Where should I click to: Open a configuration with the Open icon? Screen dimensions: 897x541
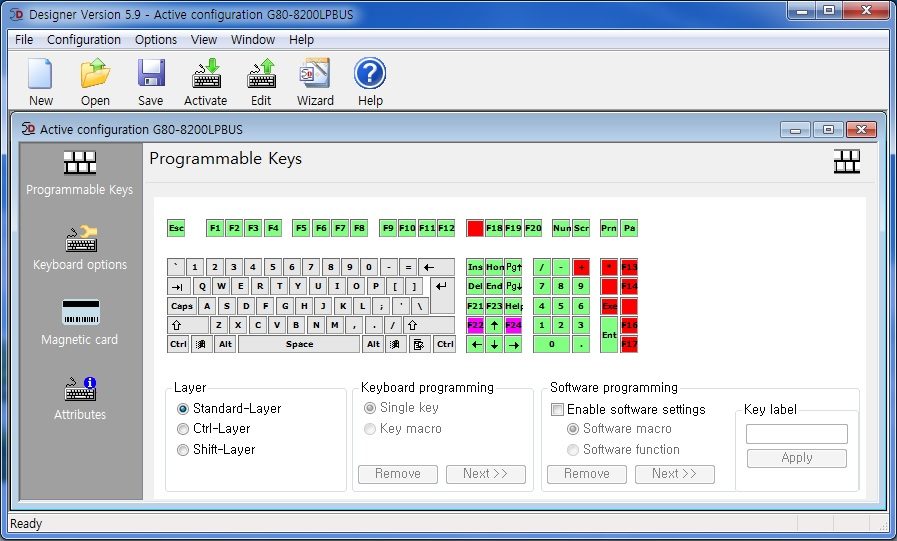pos(95,74)
